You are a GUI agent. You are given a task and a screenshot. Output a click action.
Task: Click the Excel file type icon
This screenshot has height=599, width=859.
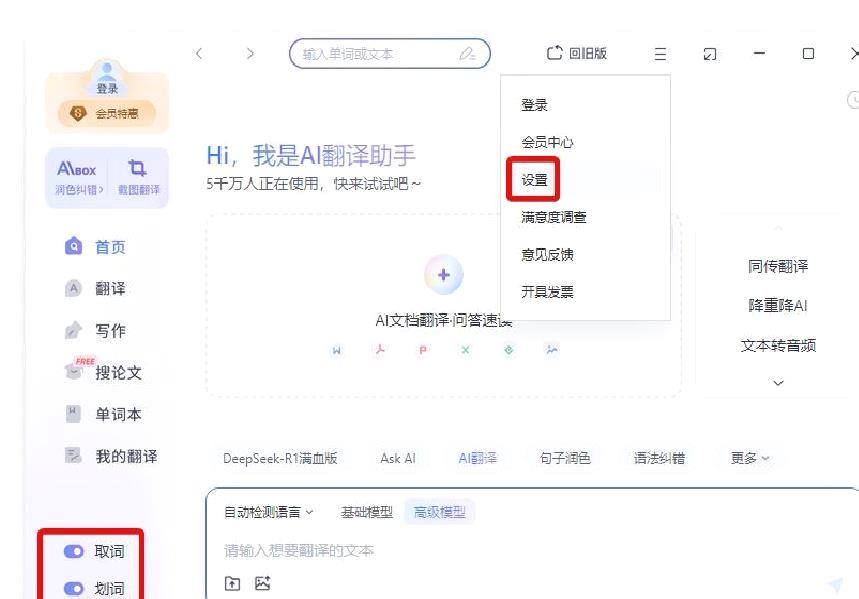tap(466, 350)
